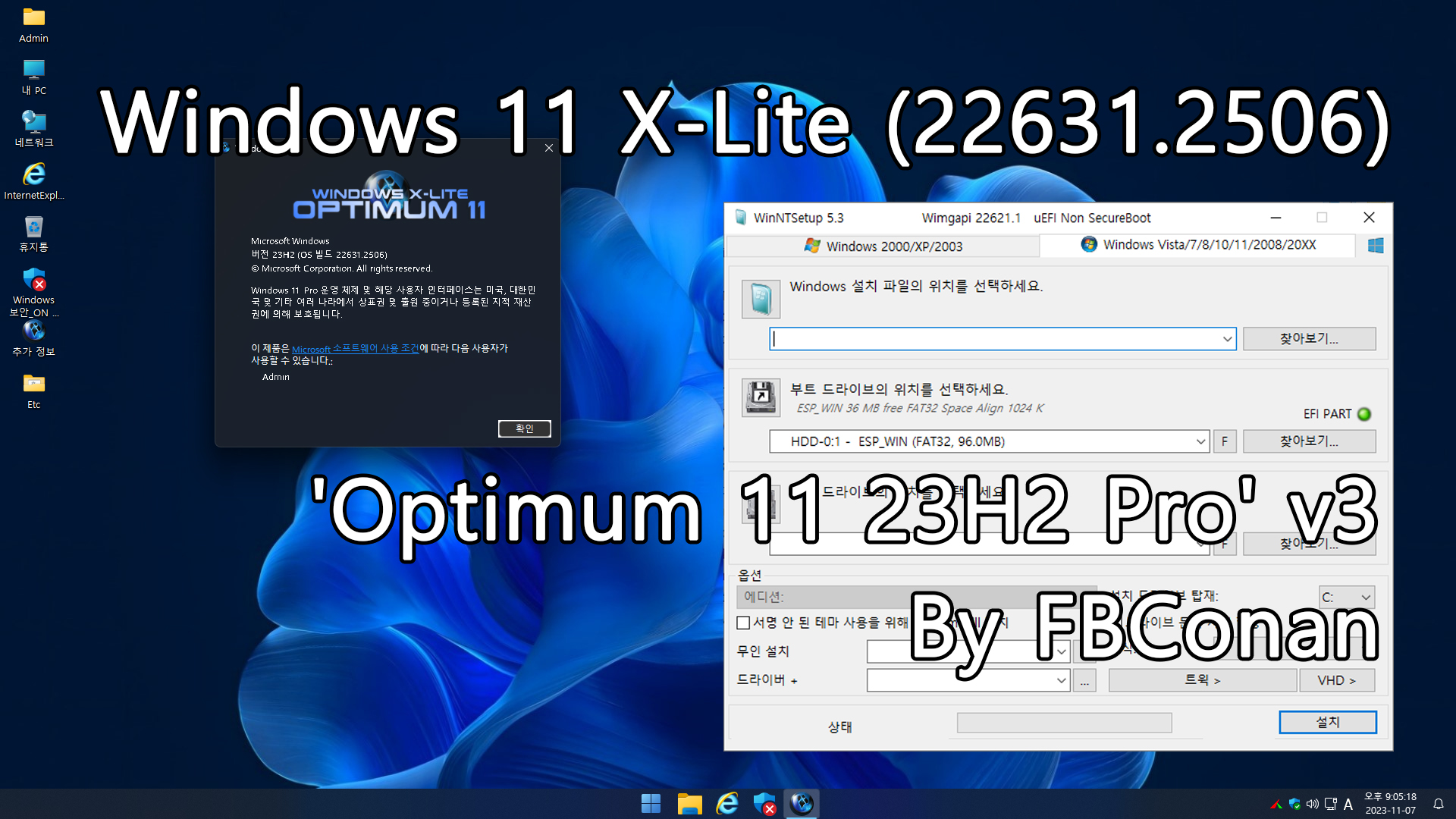Click the Windows installation files source icon
This screenshot has width=1456, height=819.
click(x=761, y=299)
